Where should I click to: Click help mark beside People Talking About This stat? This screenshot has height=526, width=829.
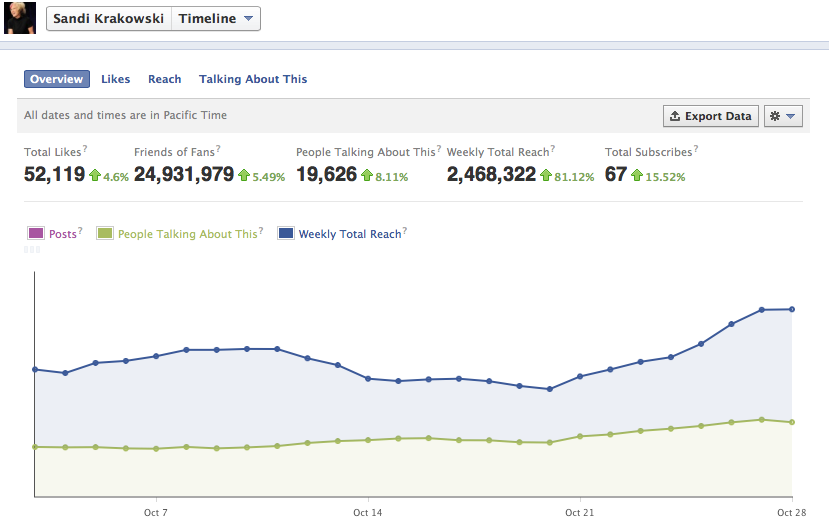[439, 149]
